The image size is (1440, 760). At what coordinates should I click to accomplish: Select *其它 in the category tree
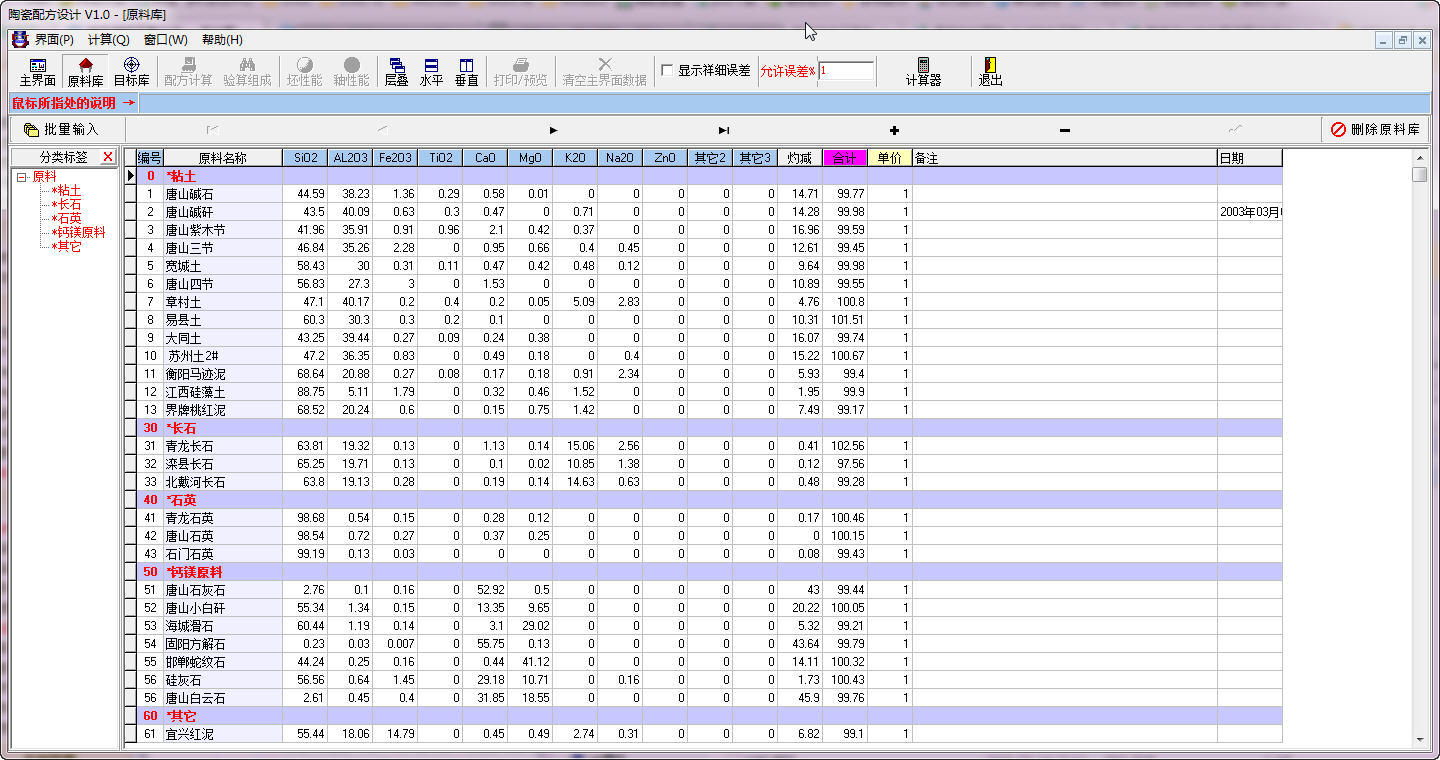[x=66, y=246]
